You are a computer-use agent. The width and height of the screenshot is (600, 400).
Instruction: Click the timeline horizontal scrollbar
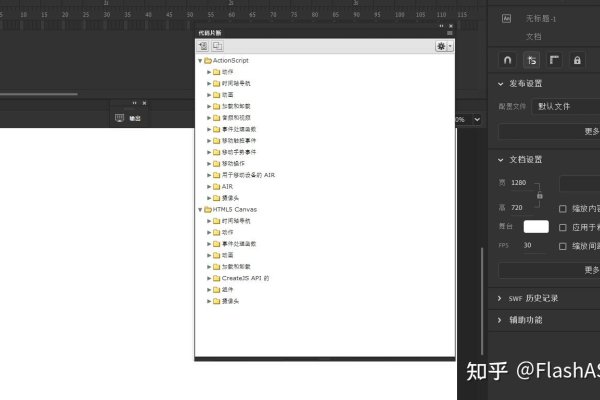click(39, 94)
